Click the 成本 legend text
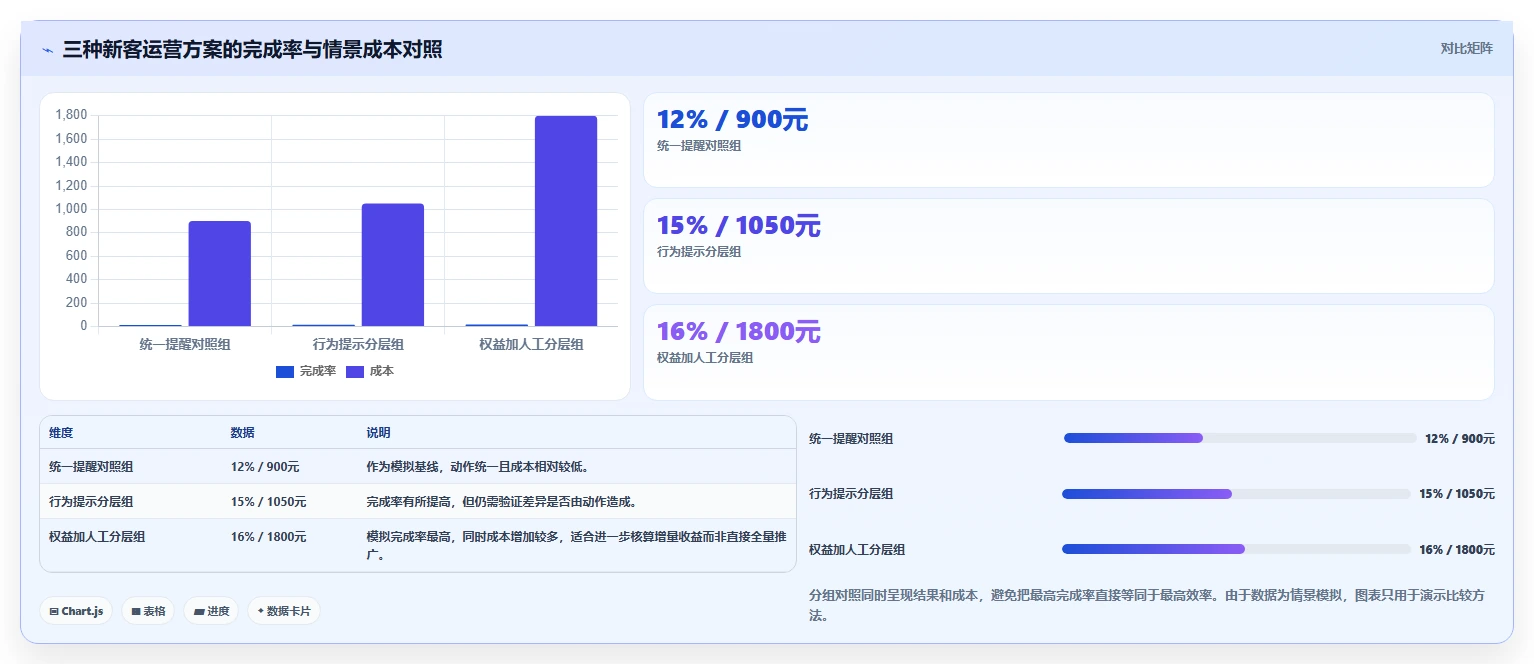 [382, 371]
